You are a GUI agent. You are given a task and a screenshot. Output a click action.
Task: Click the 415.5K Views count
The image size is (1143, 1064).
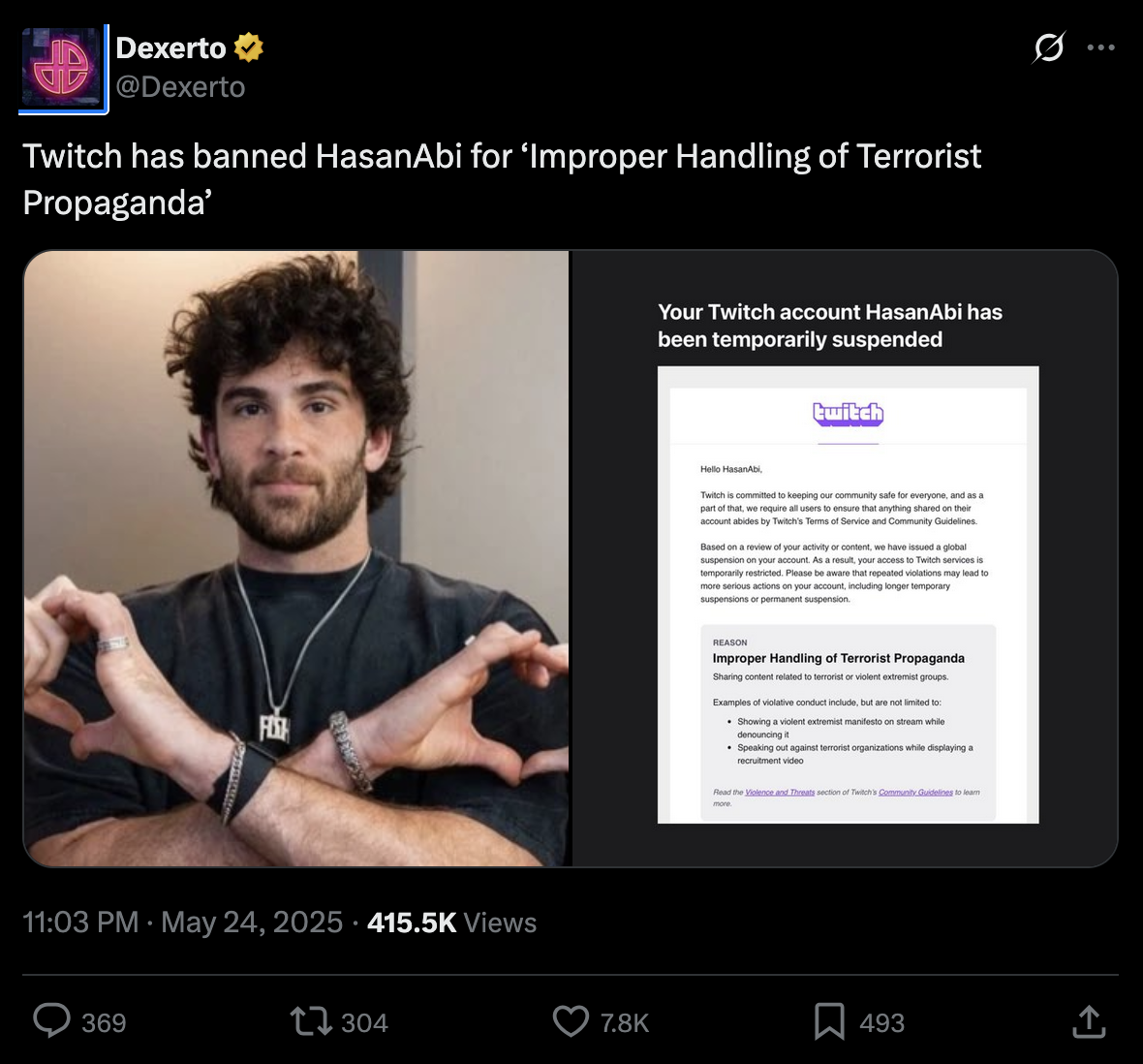pyautogui.click(x=452, y=923)
